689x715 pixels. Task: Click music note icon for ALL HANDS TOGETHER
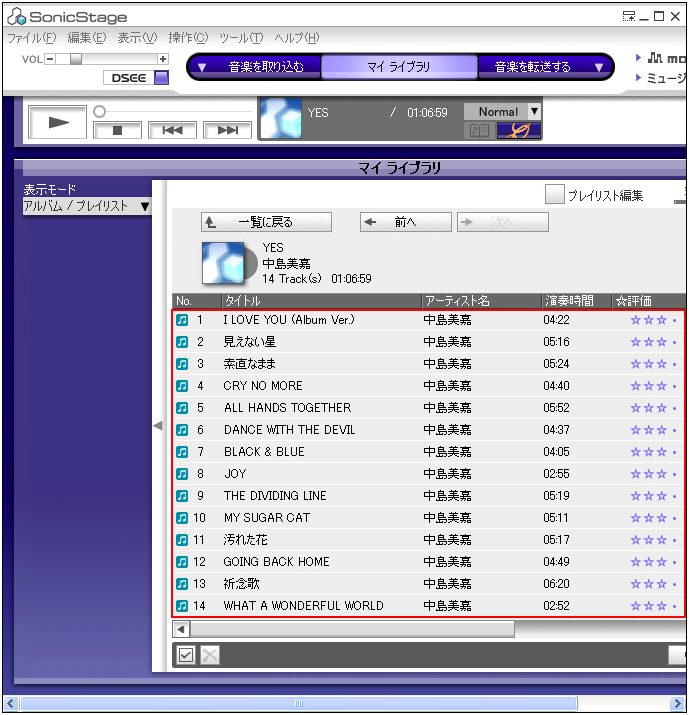tap(182, 408)
